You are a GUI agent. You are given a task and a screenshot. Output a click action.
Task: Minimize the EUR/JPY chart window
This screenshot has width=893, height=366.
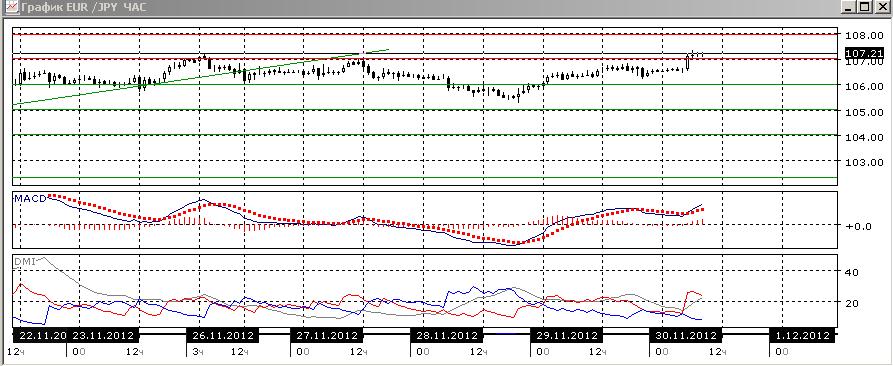849,7
